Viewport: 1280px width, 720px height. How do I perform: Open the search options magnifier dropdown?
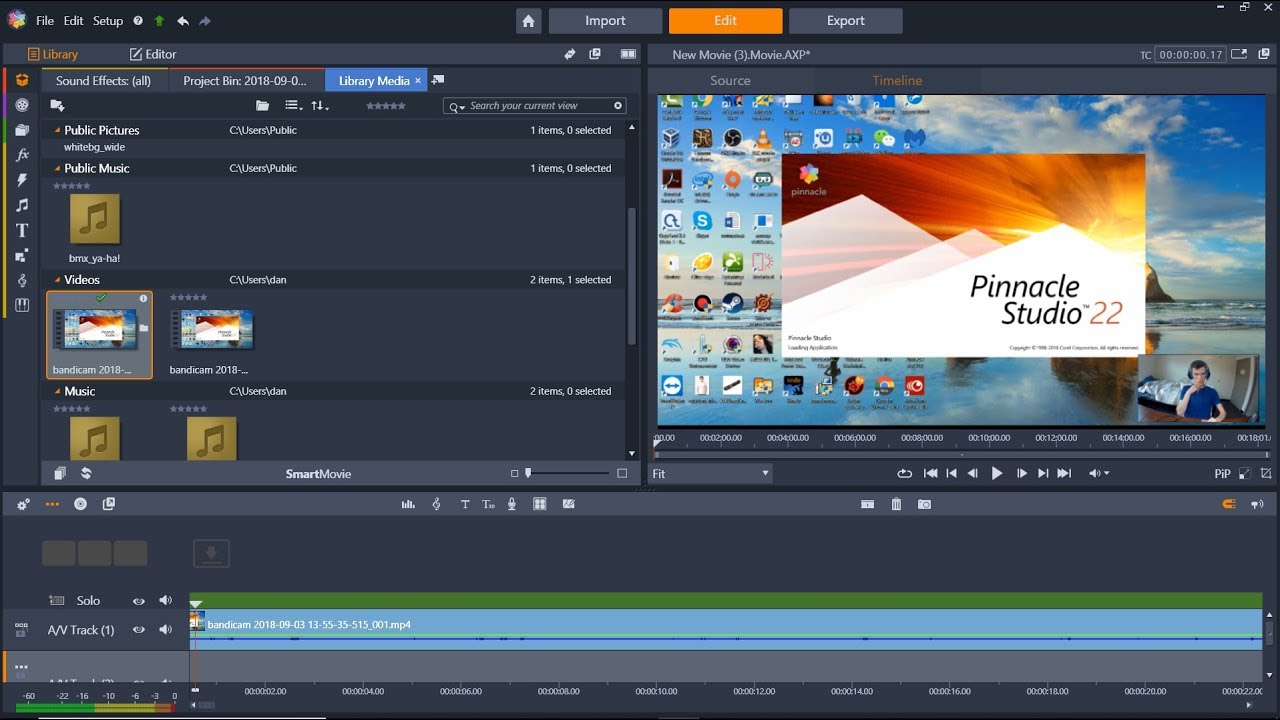(456, 106)
